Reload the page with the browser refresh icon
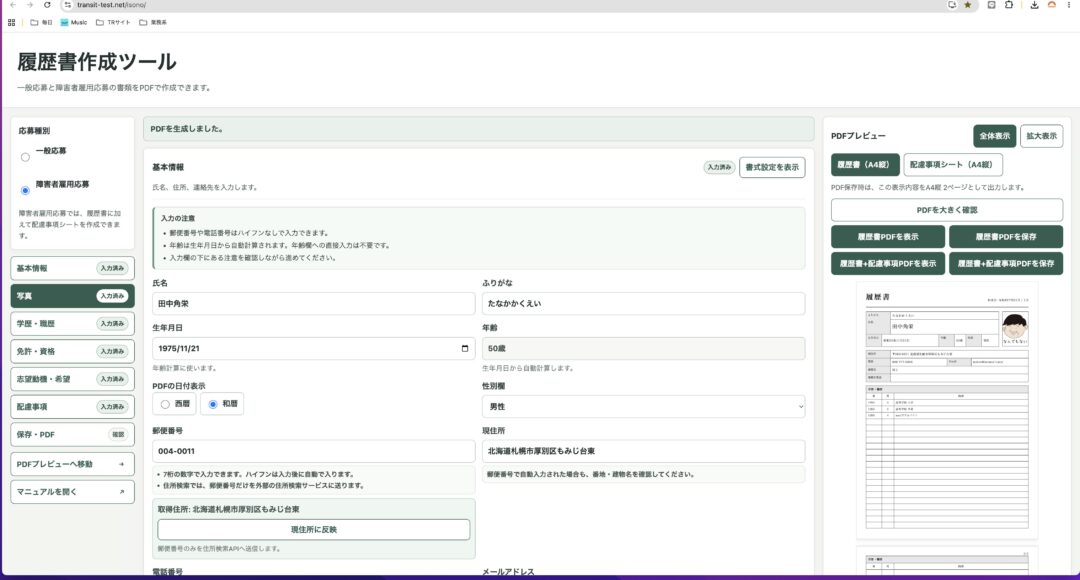The width and height of the screenshot is (1080, 580). [47, 5]
